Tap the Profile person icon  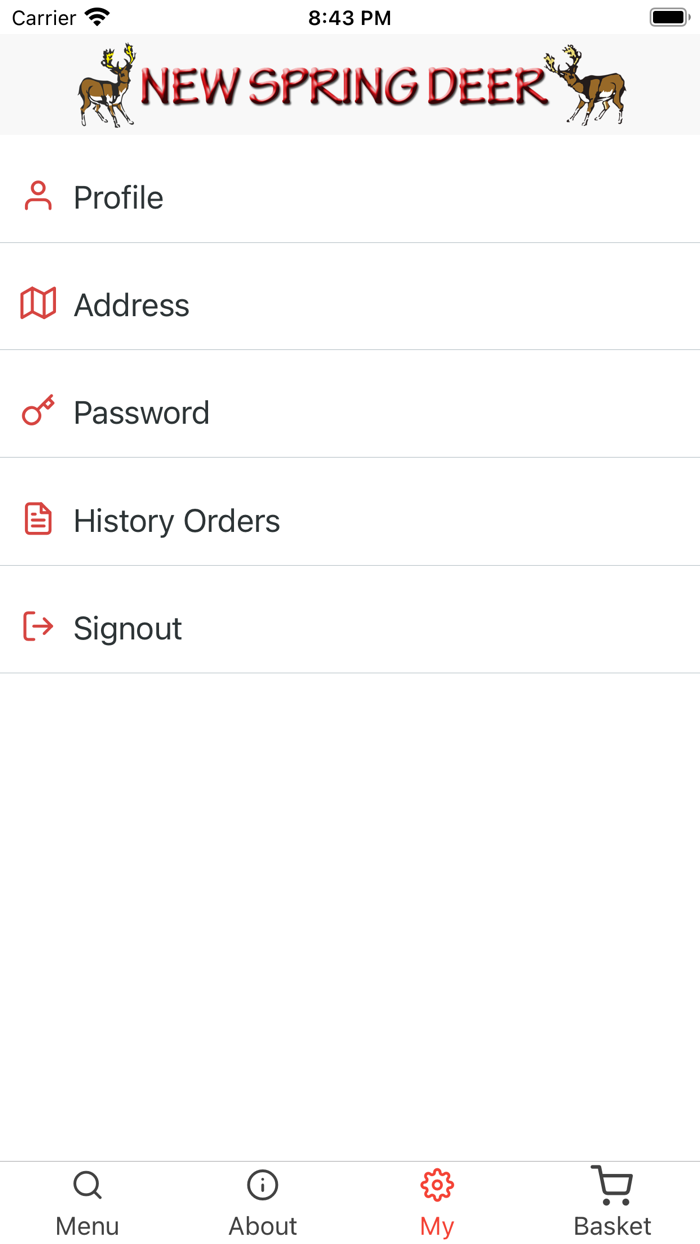[x=38, y=196]
